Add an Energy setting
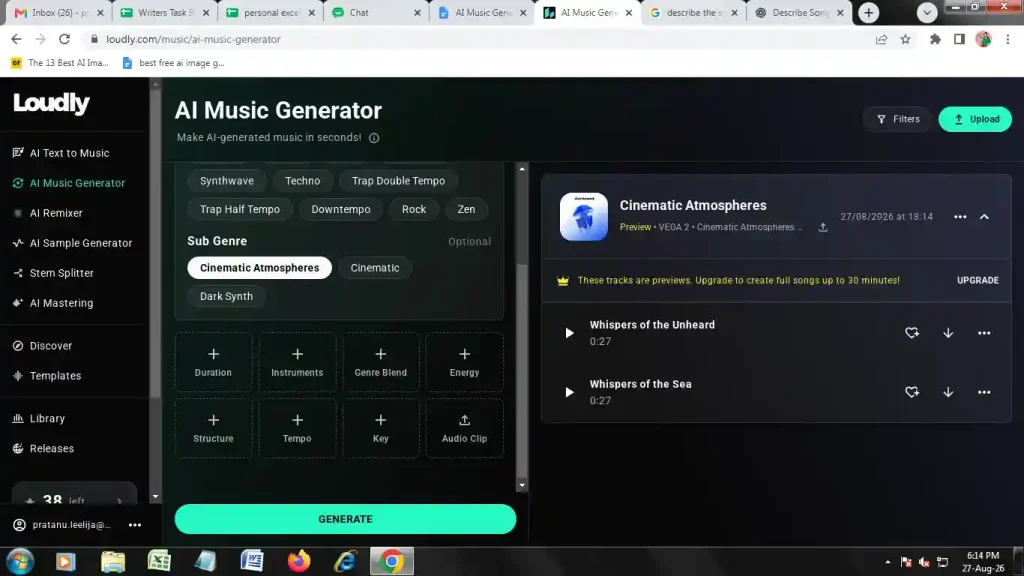The height and width of the screenshot is (576, 1024). [x=464, y=362]
